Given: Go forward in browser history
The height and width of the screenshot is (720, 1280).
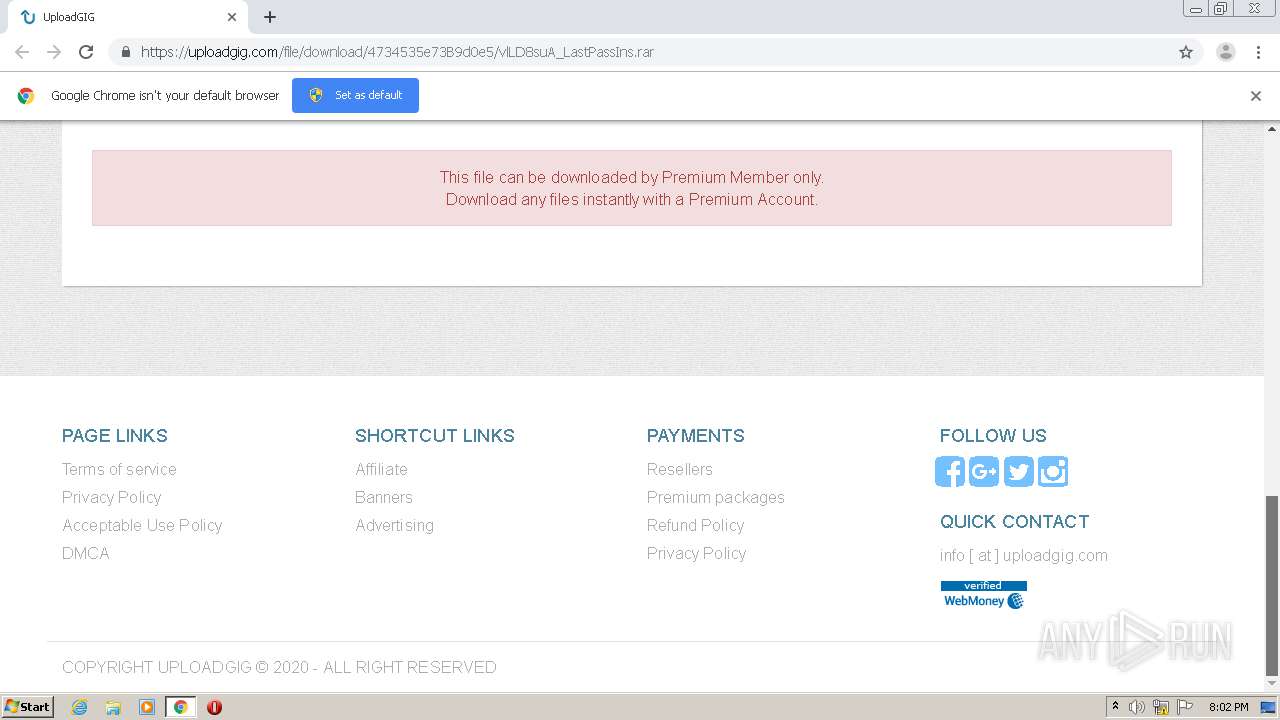Looking at the screenshot, I should click(x=54, y=52).
